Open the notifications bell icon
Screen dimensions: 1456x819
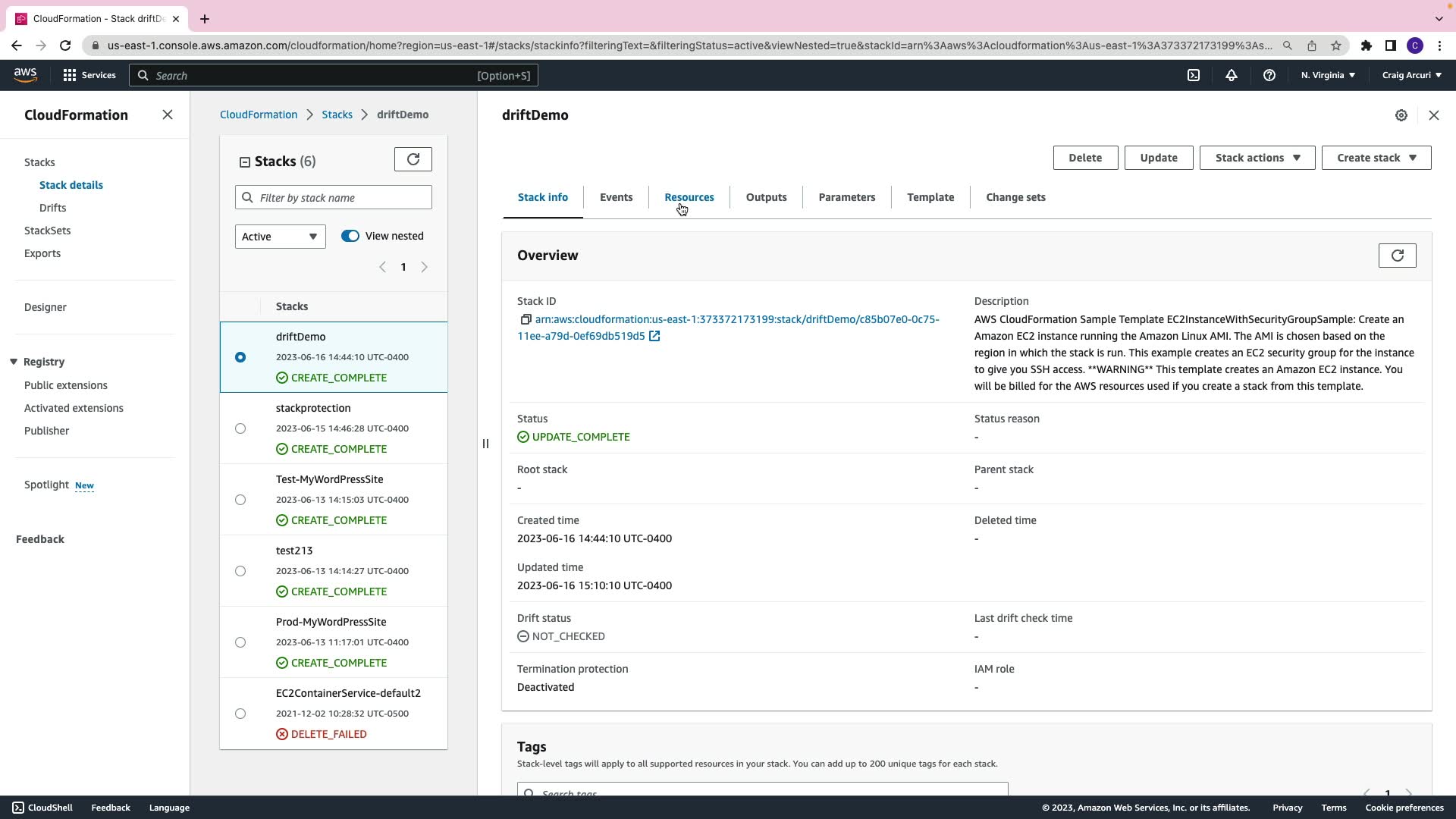[x=1232, y=75]
